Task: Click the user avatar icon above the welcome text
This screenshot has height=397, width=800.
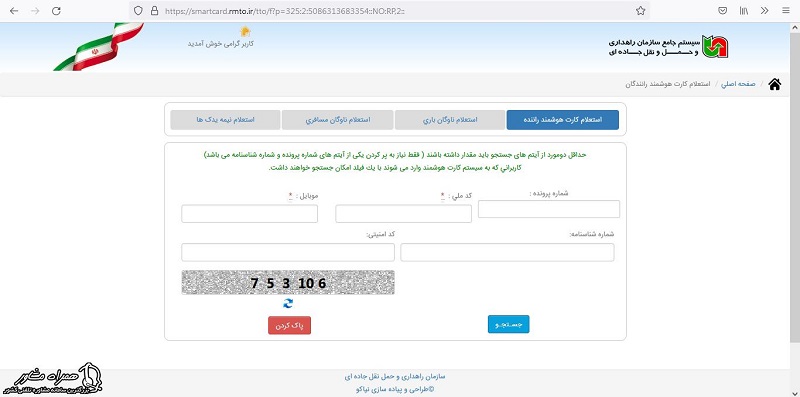Action: (245, 31)
